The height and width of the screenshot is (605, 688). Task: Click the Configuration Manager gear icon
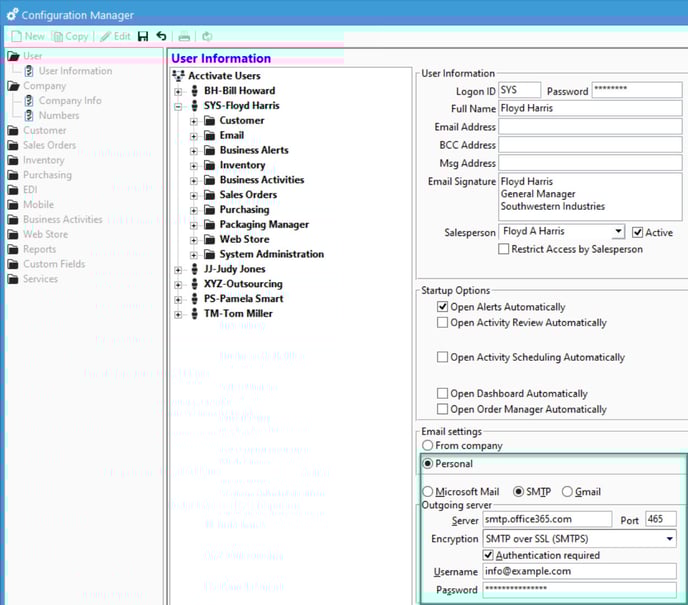[x=12, y=14]
